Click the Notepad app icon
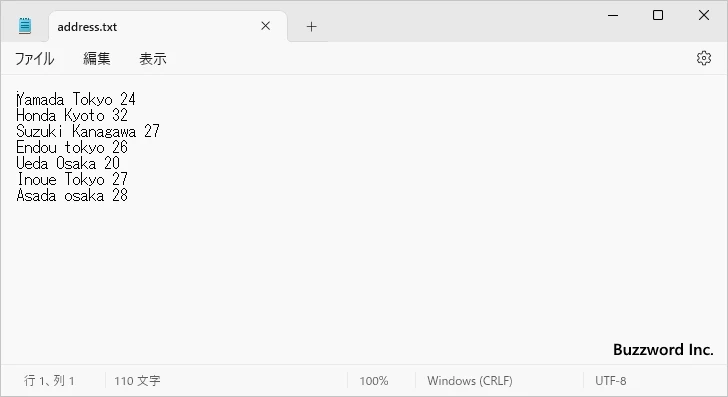 [x=25, y=26]
